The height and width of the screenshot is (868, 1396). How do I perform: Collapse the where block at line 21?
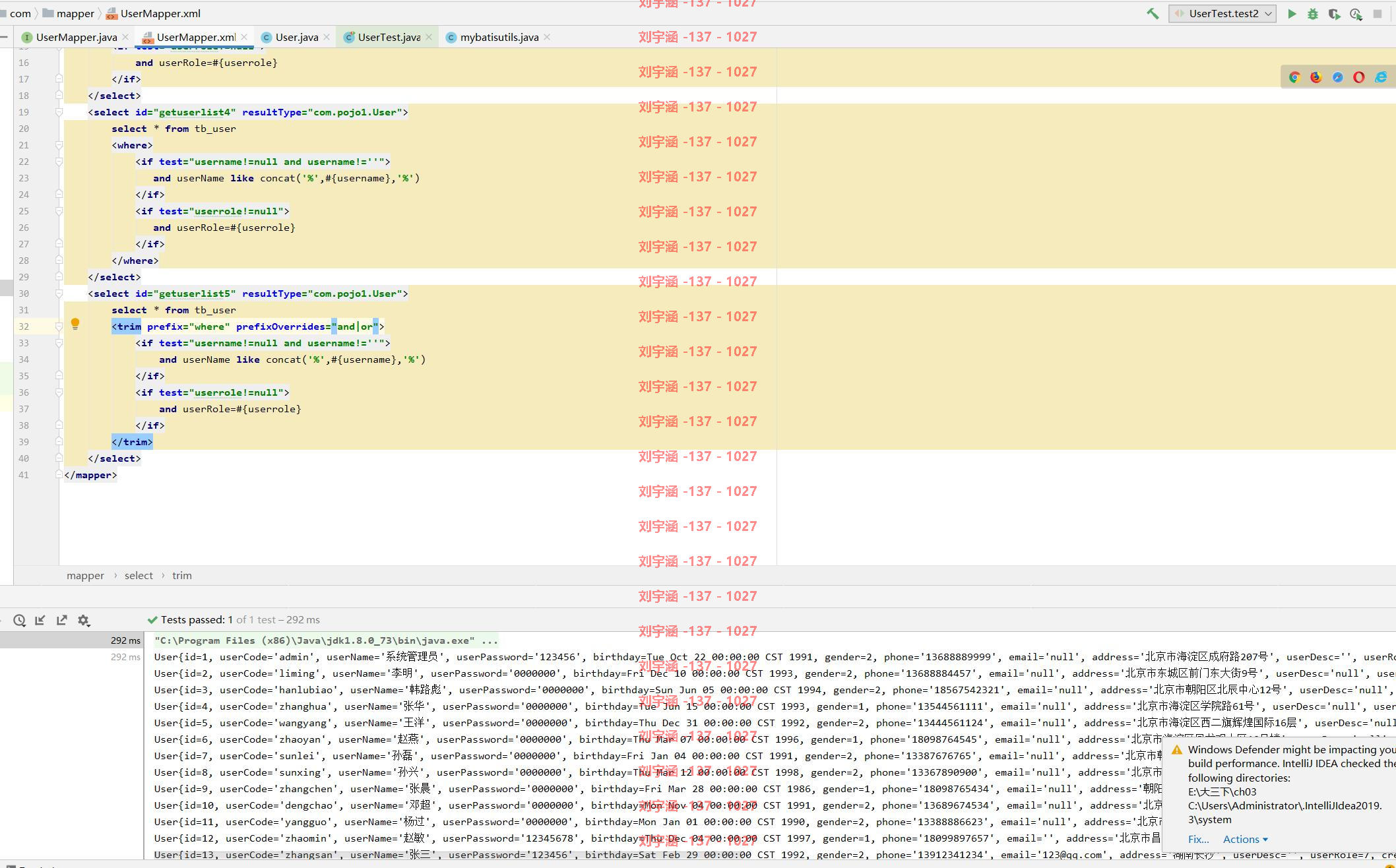point(59,145)
